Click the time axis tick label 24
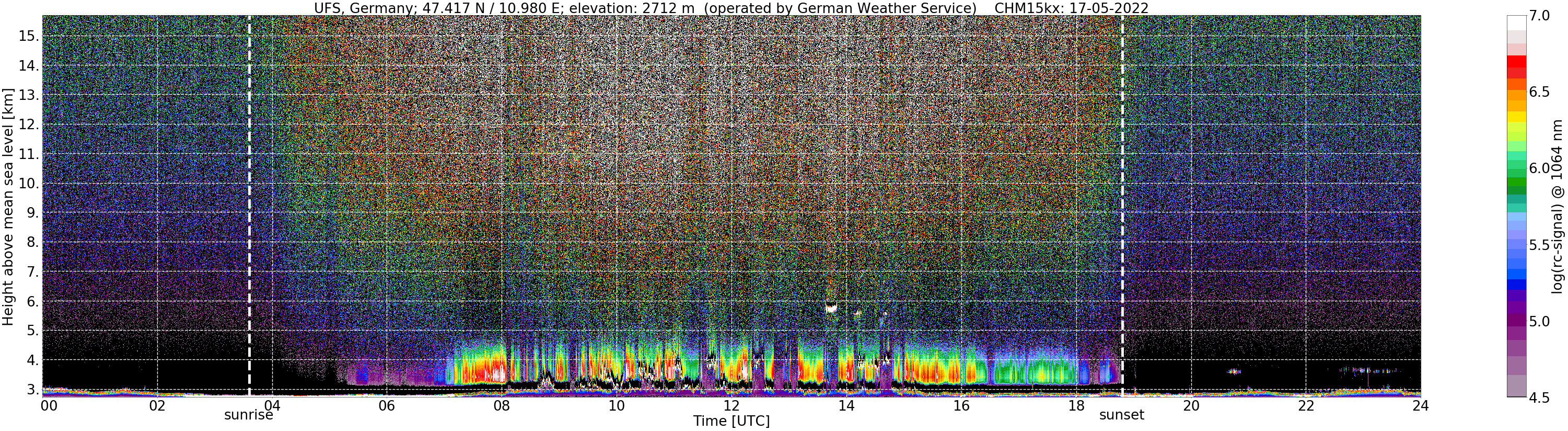Image resolution: width=1568 pixels, height=431 pixels. point(1420,405)
